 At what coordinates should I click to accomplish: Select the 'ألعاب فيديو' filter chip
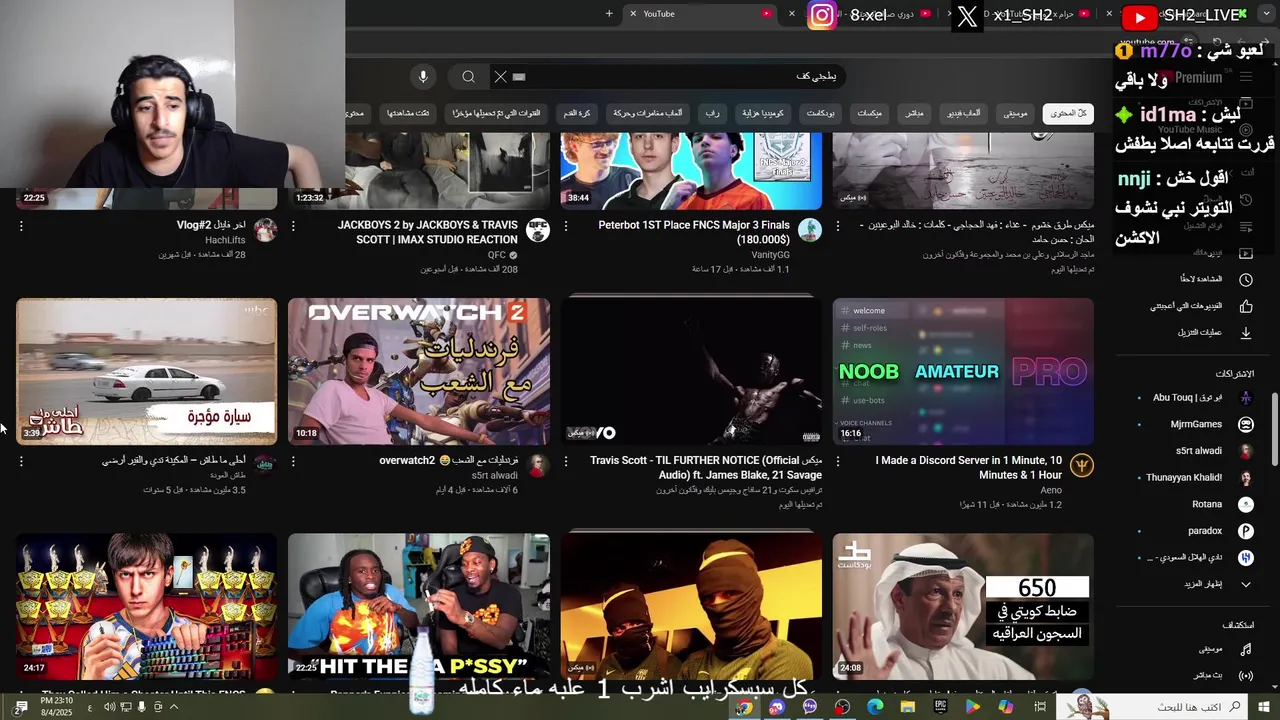click(x=964, y=113)
